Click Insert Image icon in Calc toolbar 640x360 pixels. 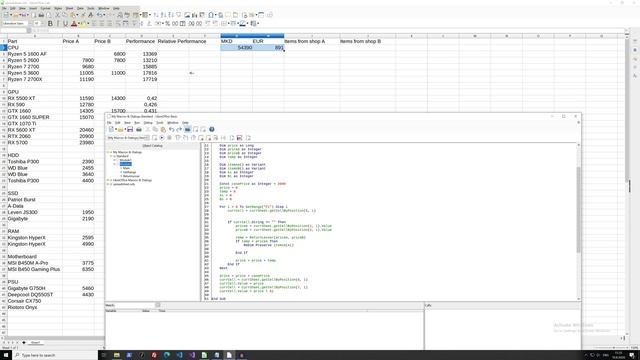187,15
